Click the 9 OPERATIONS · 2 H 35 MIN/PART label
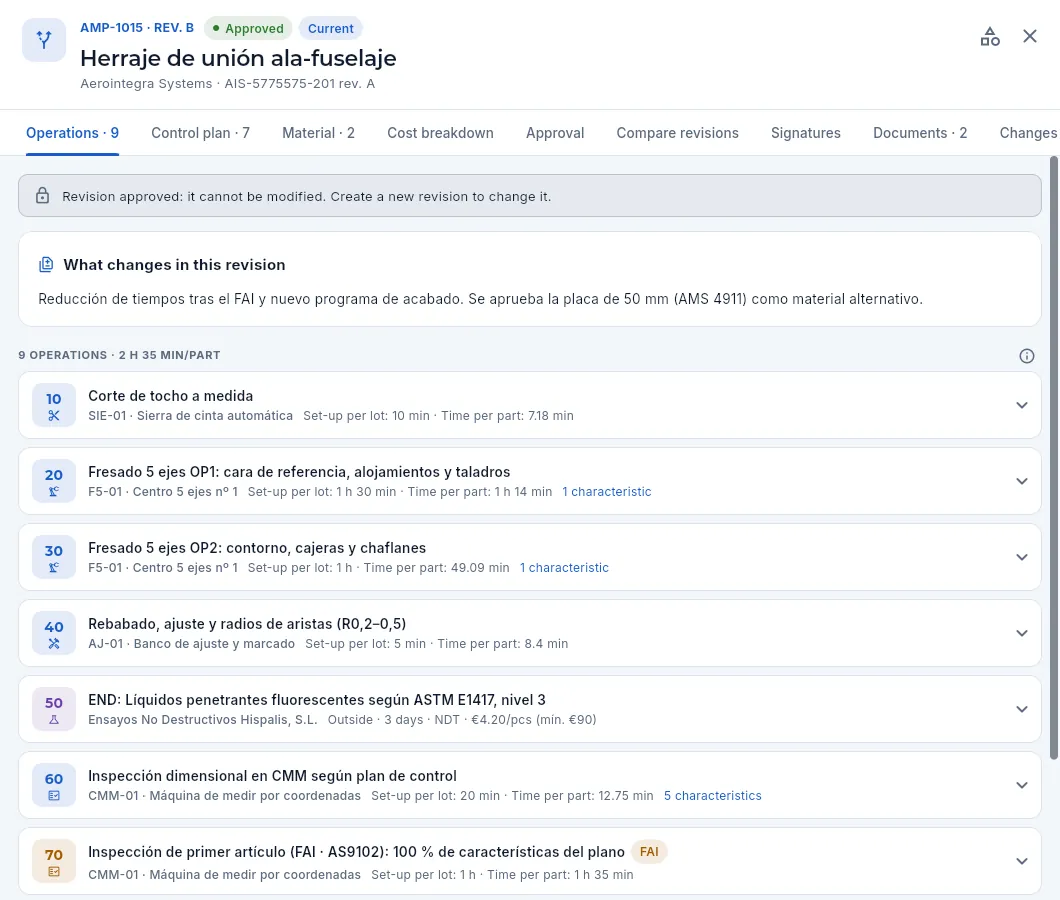 tap(120, 355)
